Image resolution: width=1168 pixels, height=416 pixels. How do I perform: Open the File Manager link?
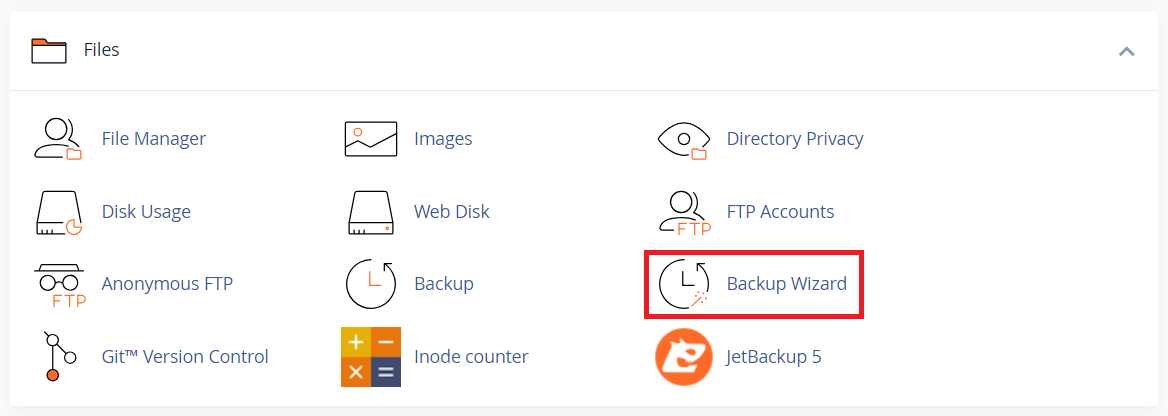click(154, 139)
